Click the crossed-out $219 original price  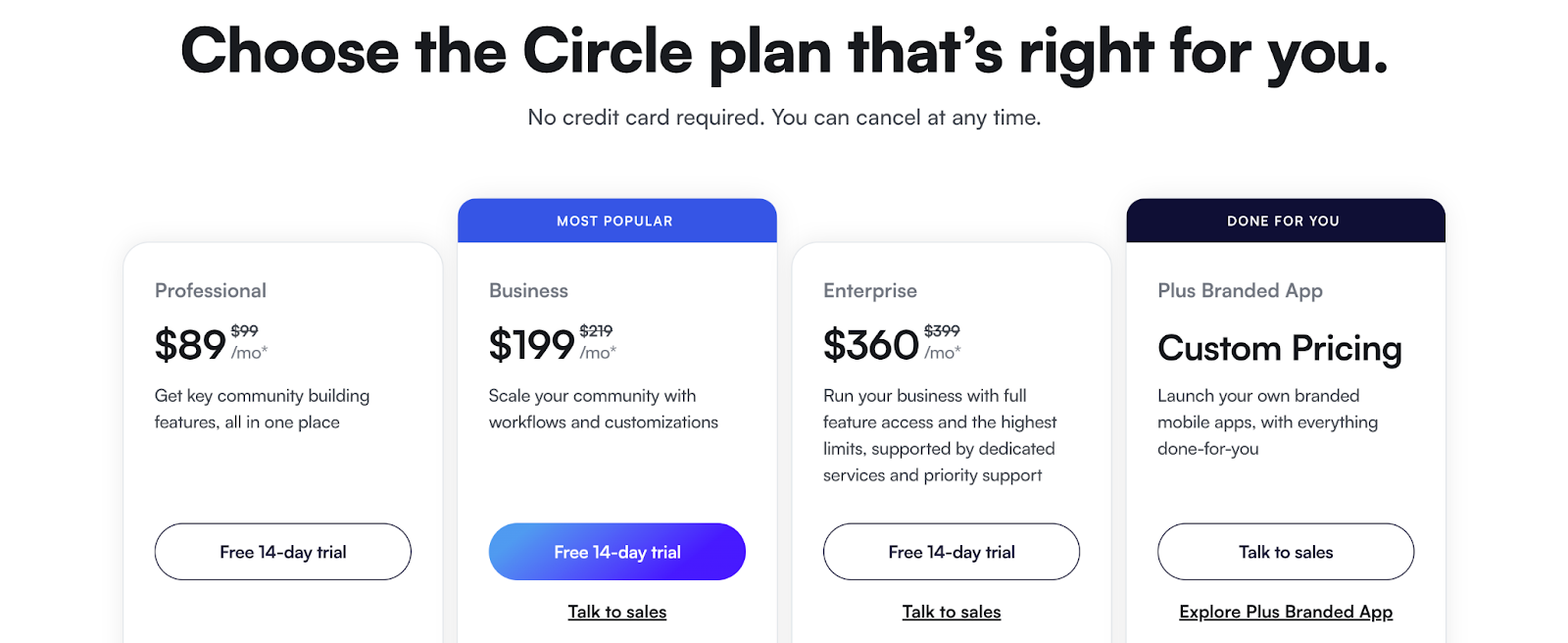pos(597,331)
